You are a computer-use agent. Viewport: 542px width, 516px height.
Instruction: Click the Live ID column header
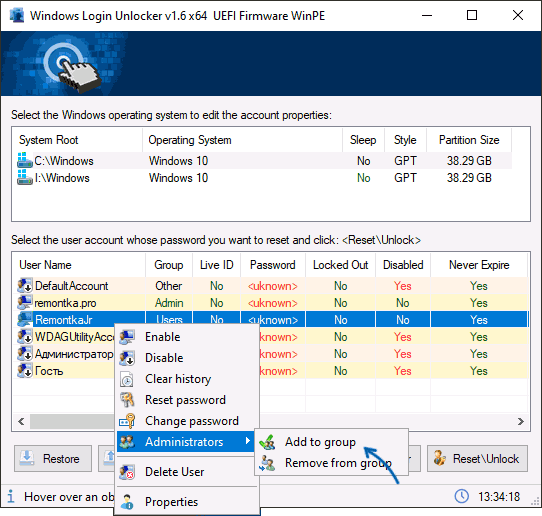coord(216,265)
